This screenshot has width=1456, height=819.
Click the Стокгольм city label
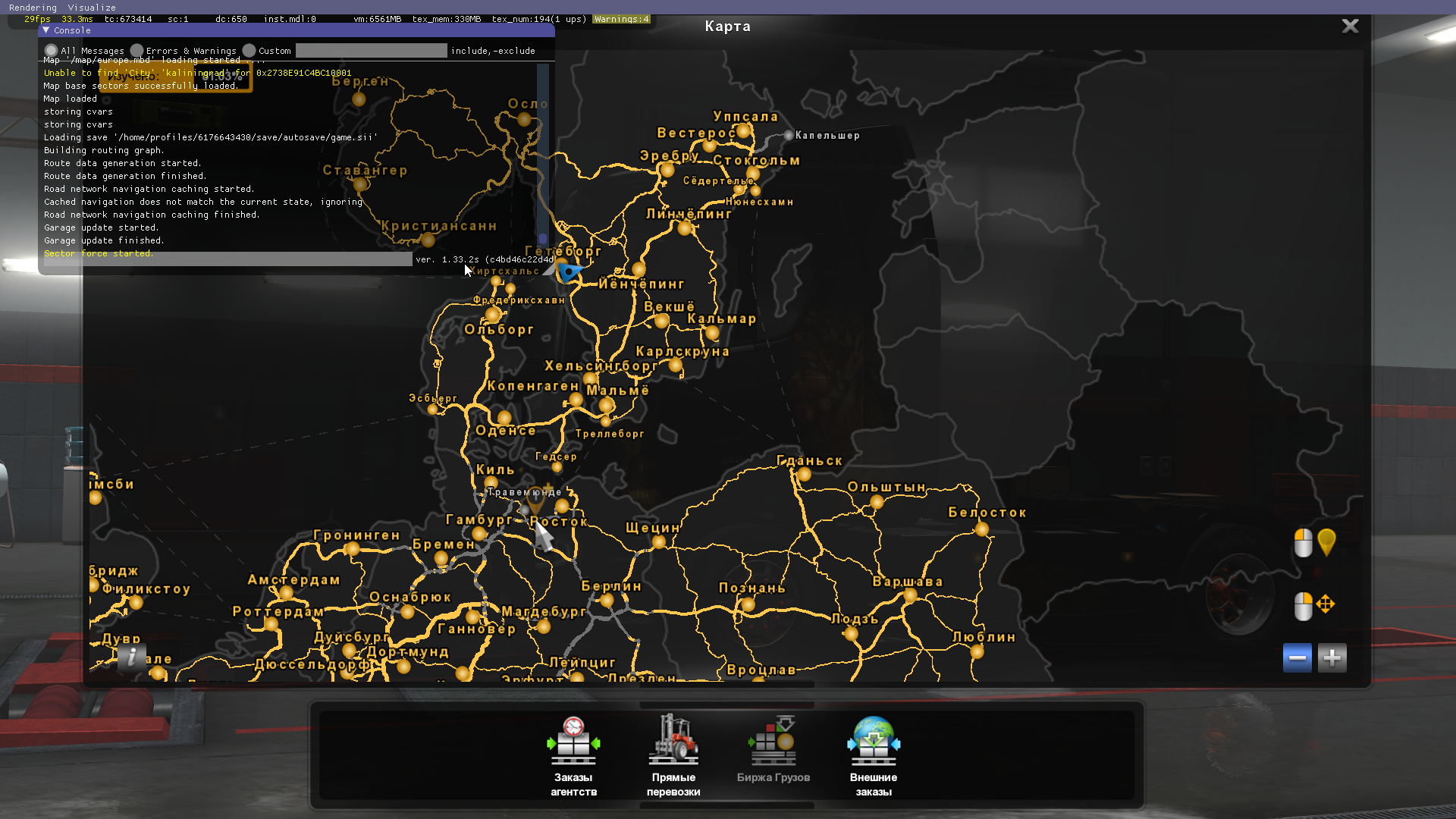click(x=757, y=161)
